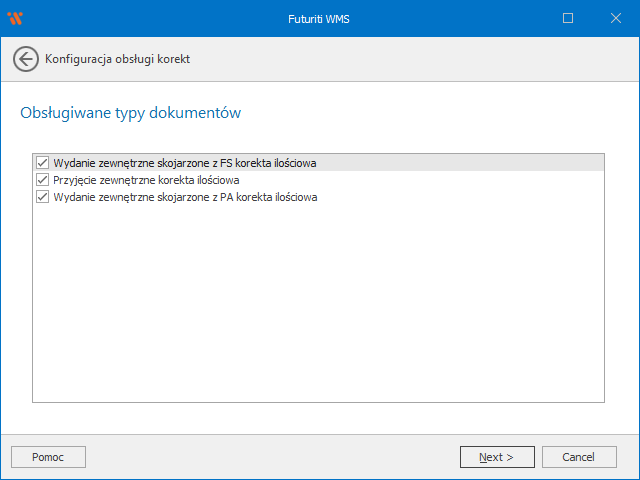Select the FS korekta ilościowa row text
The image size is (640, 480).
click(x=185, y=162)
